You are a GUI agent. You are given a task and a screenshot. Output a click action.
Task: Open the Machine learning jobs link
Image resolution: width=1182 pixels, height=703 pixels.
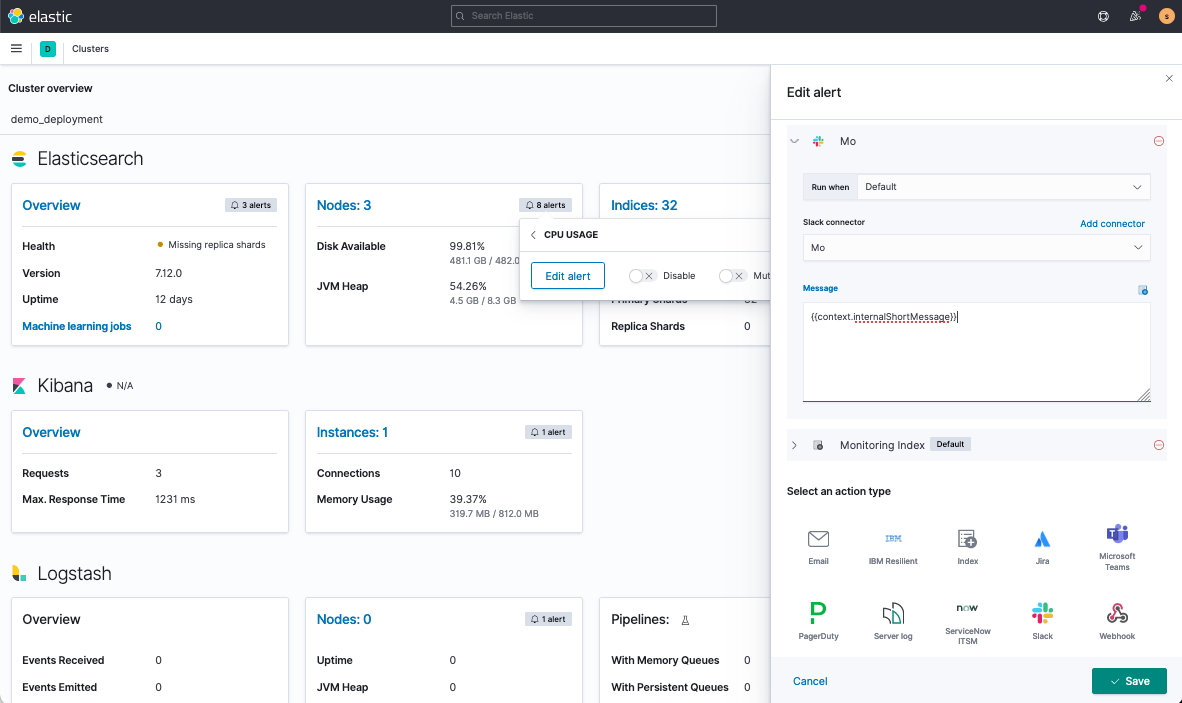[x=77, y=326]
